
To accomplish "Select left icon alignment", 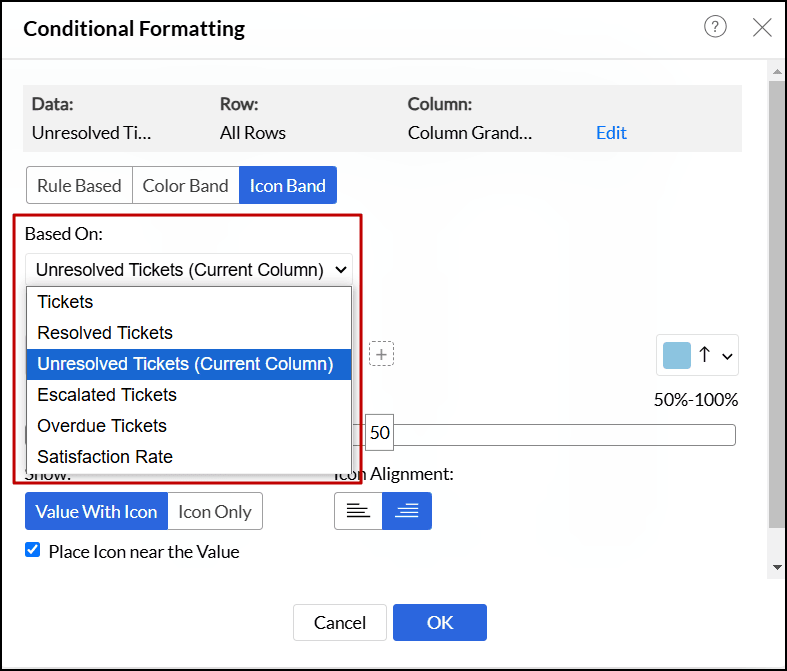I will click(358, 511).
